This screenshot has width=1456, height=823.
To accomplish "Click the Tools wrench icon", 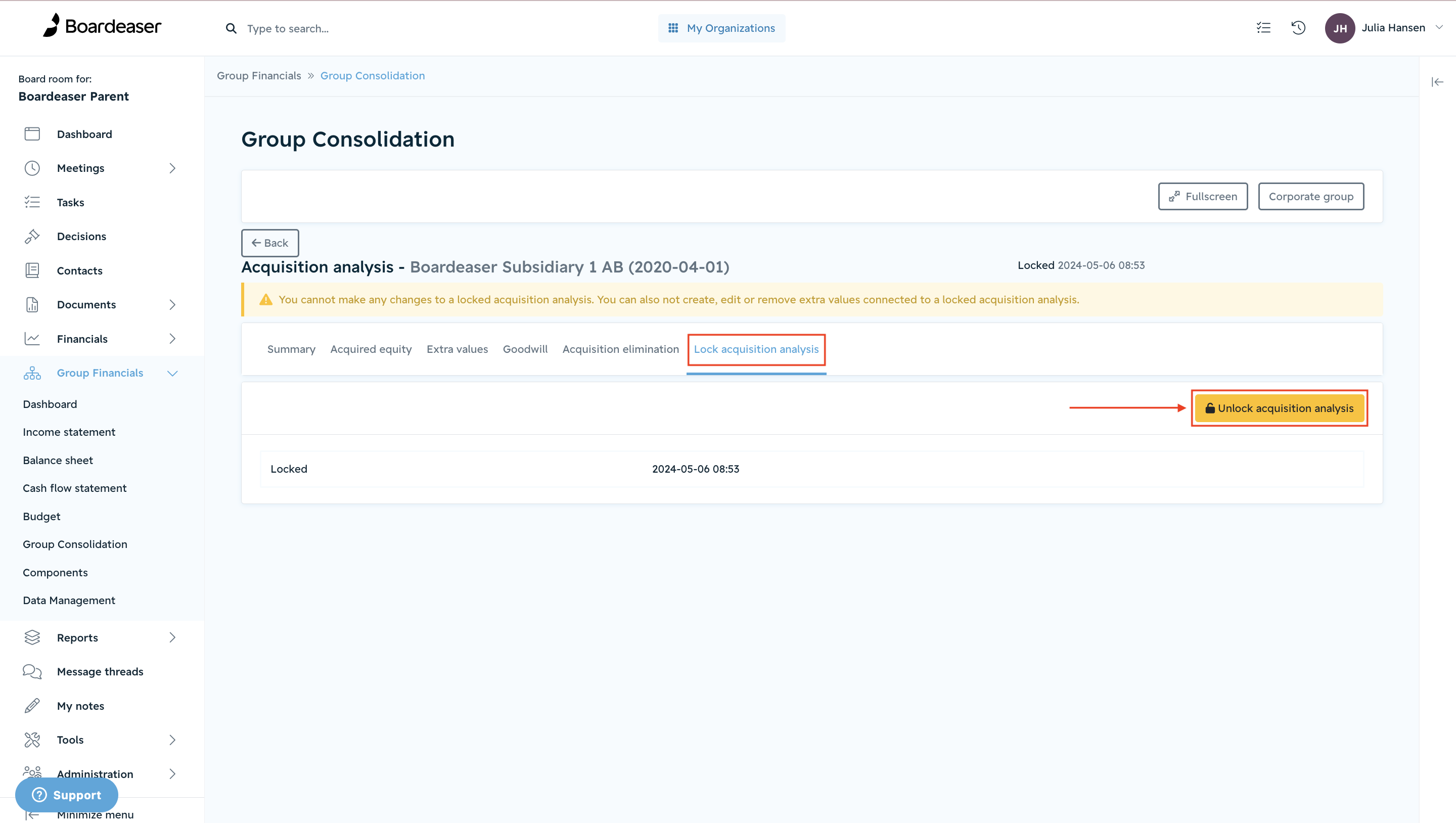I will [32, 740].
